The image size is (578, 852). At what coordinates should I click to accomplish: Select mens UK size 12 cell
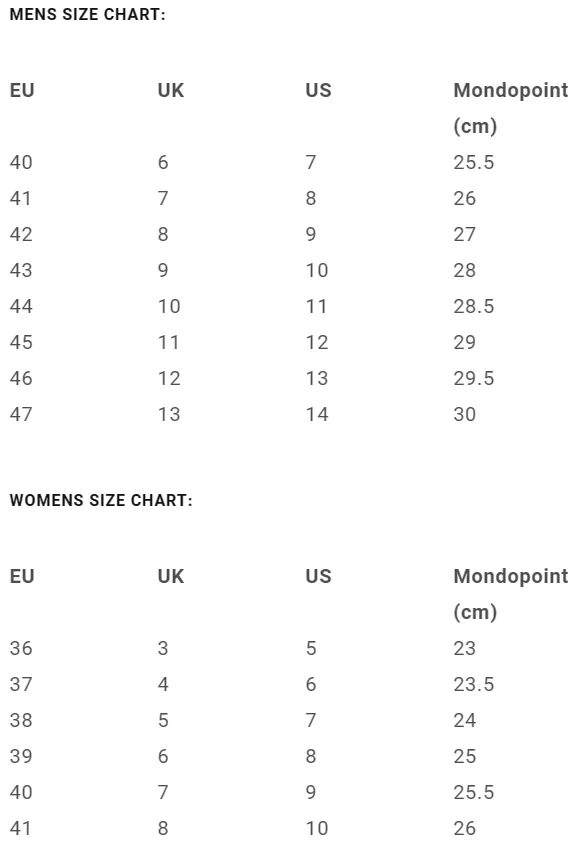[x=169, y=378]
